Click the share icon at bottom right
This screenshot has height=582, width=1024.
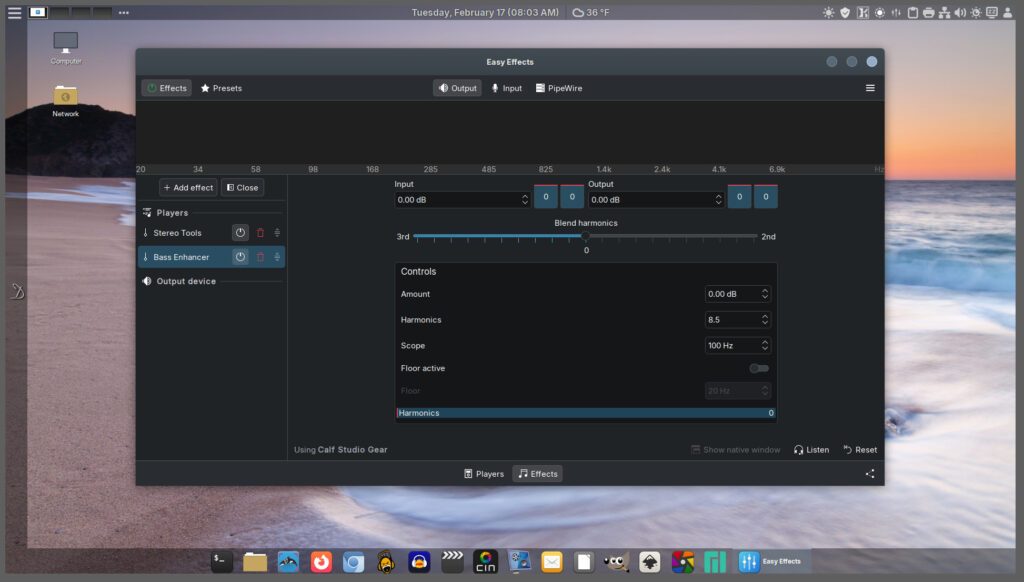(x=870, y=474)
